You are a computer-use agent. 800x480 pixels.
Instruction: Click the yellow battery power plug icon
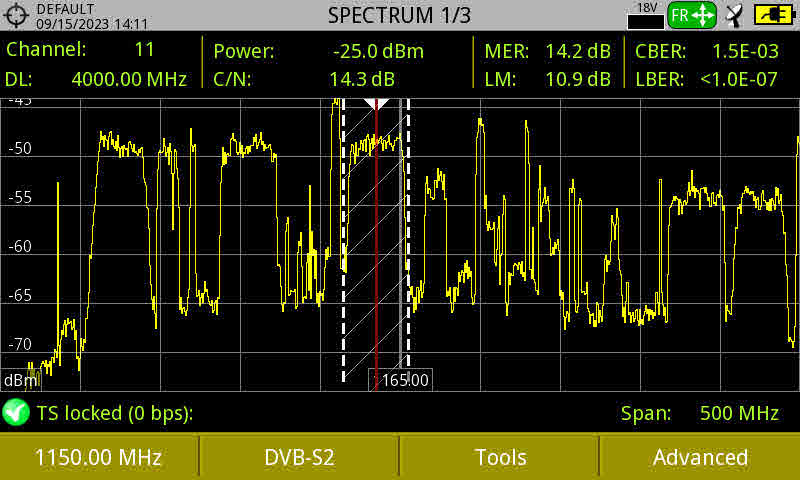774,15
